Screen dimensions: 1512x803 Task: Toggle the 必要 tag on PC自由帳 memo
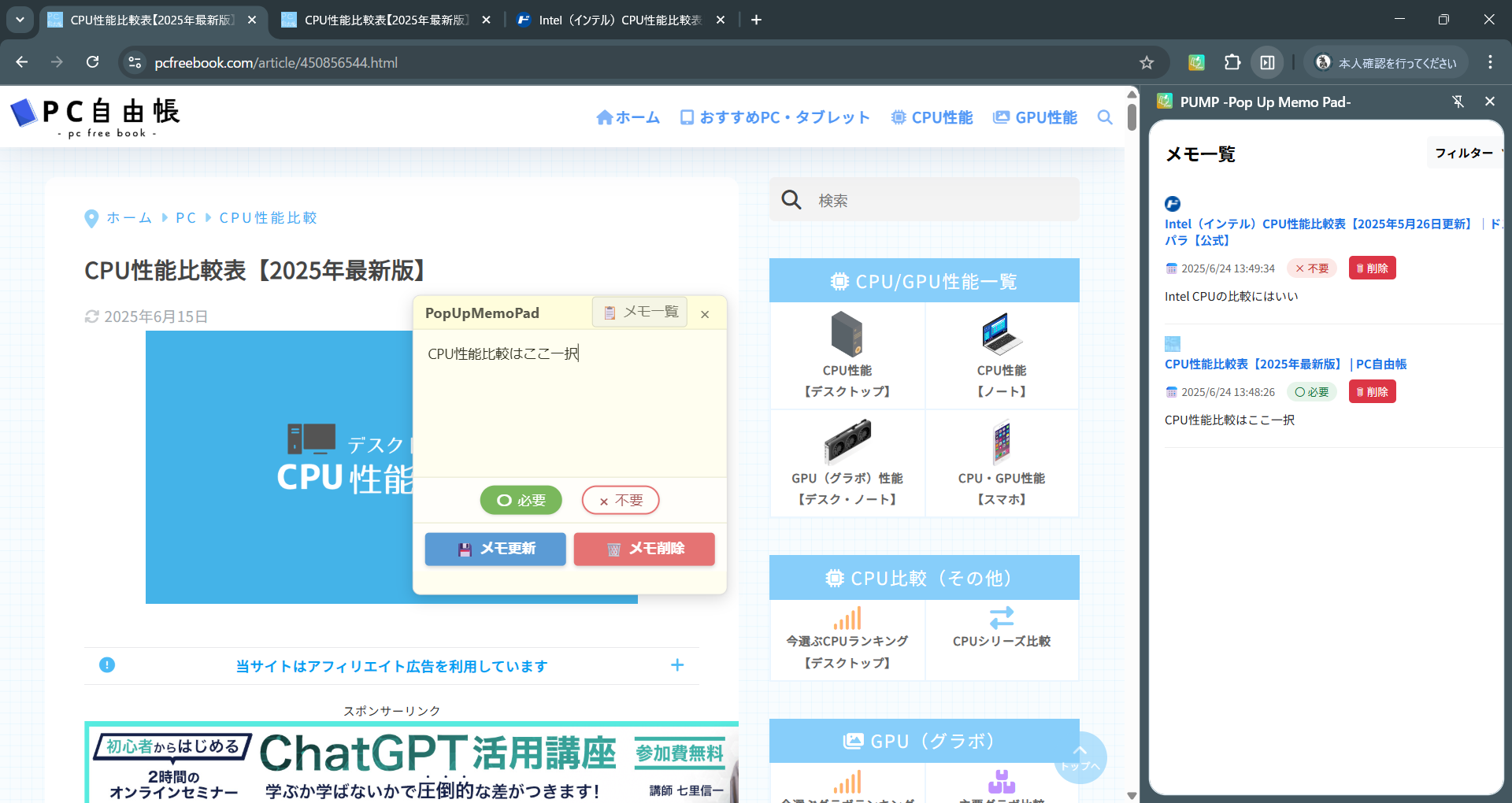[1312, 392]
